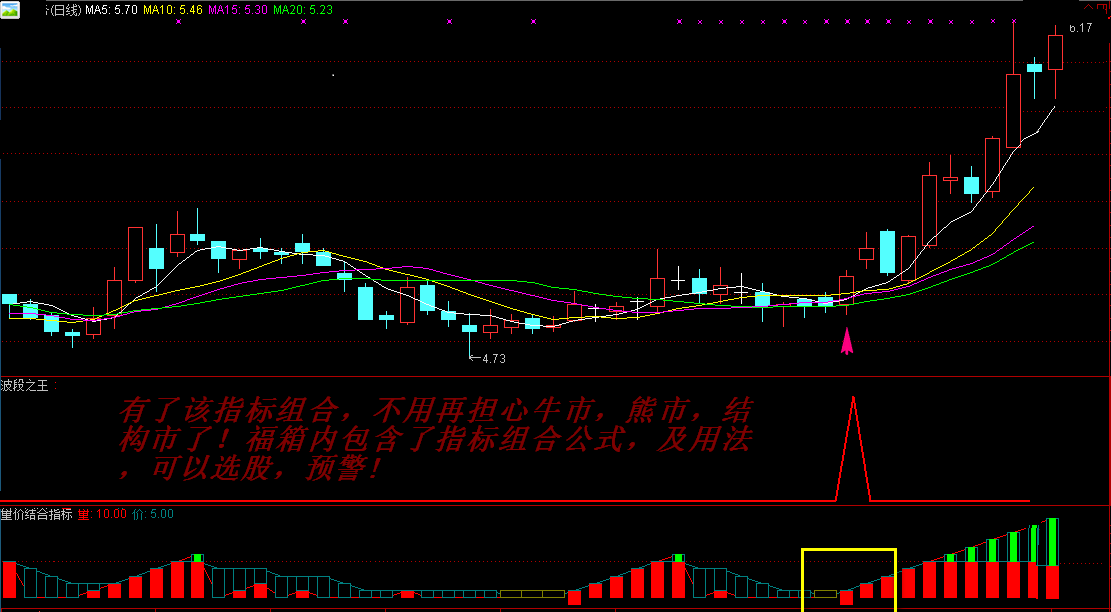Click the last candlestick beside 6.17
The width and height of the screenshot is (1111, 612).
(x=1056, y=53)
